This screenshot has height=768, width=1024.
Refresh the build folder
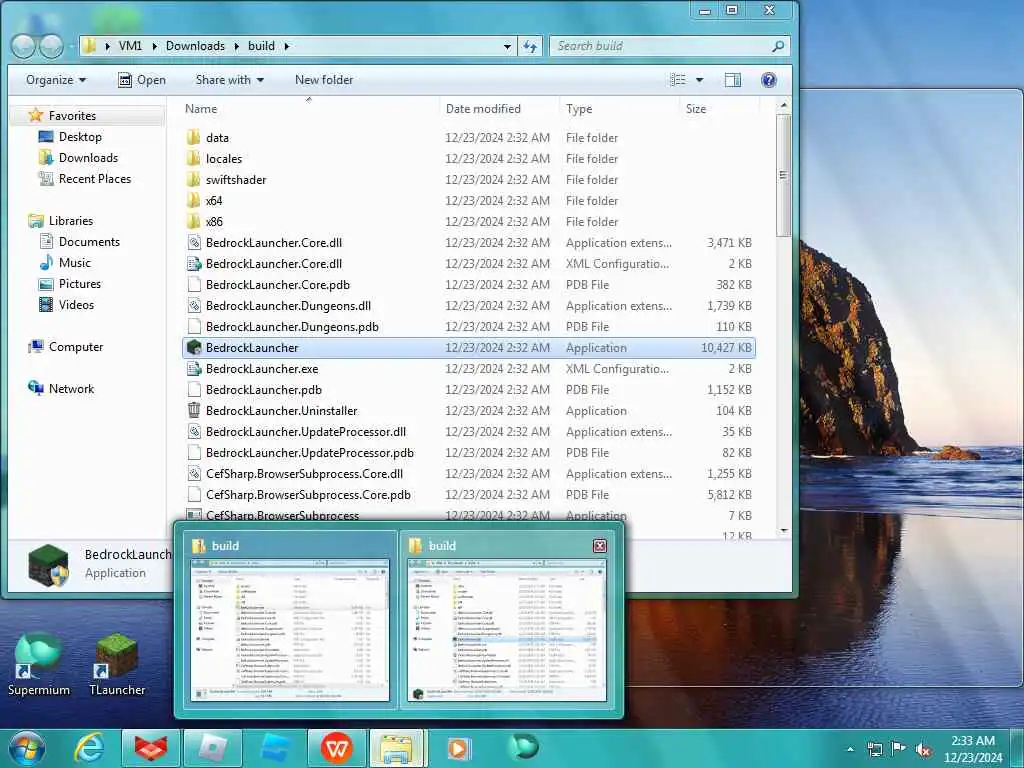tap(530, 46)
